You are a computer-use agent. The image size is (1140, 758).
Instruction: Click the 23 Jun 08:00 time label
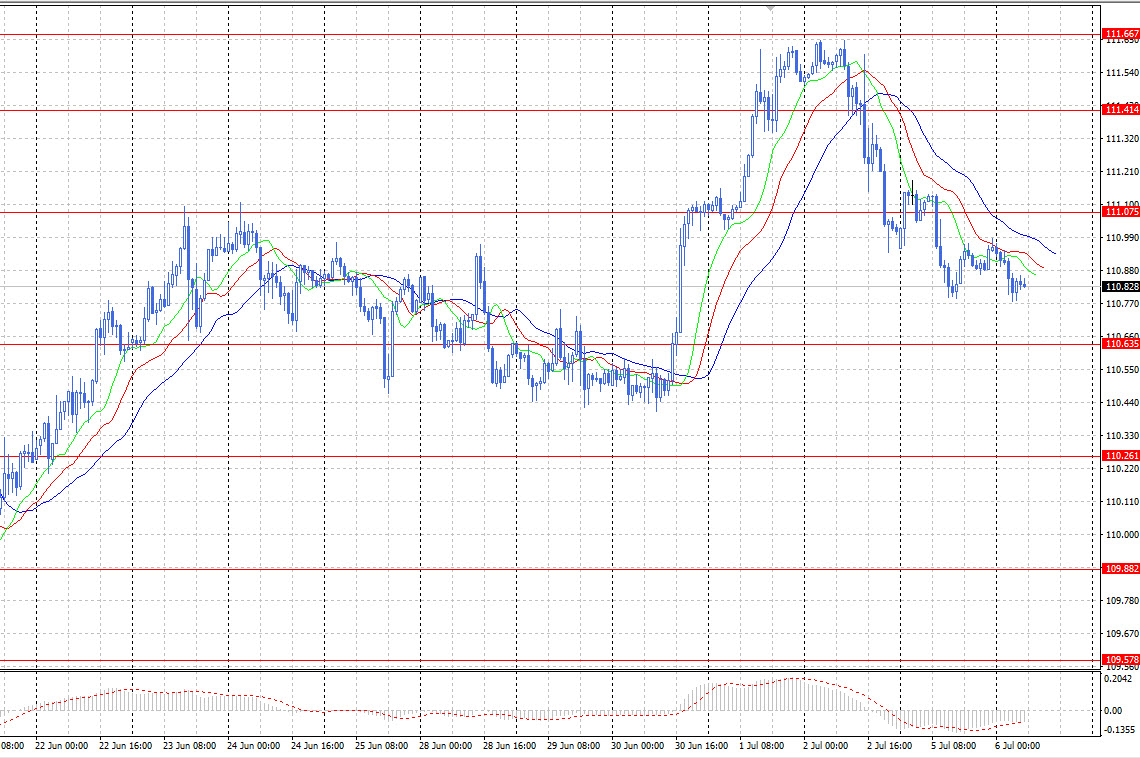(x=190, y=746)
